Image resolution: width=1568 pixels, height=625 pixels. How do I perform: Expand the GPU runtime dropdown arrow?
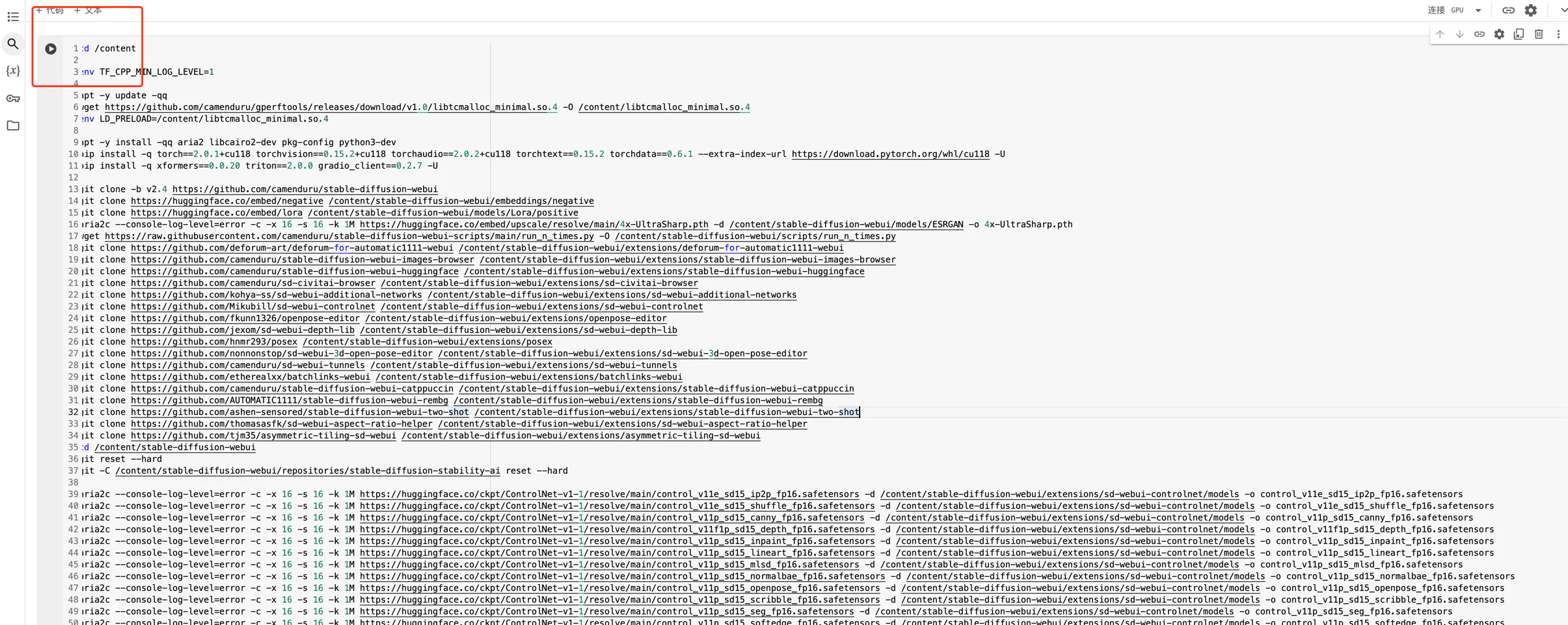[x=1478, y=10]
